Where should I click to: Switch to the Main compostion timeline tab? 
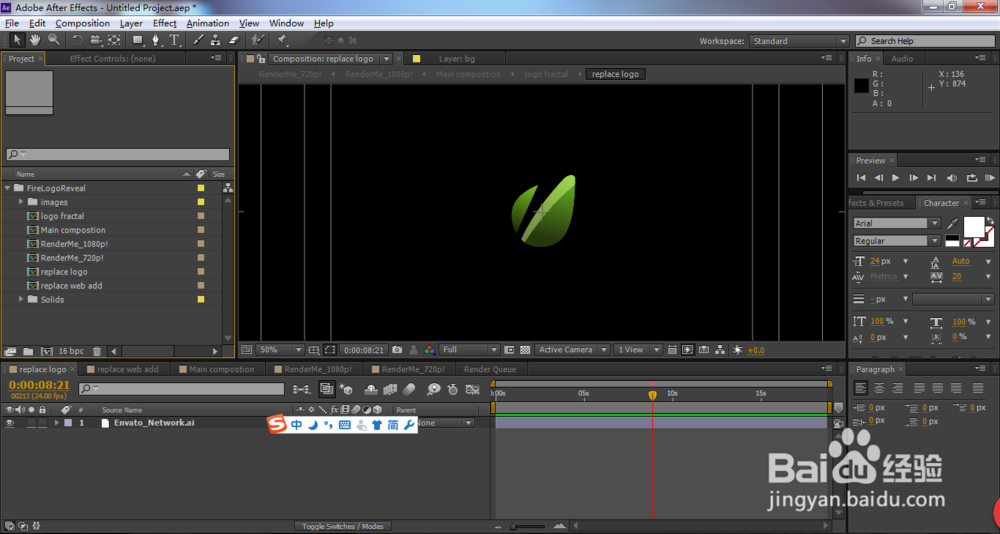pyautogui.click(x=221, y=369)
